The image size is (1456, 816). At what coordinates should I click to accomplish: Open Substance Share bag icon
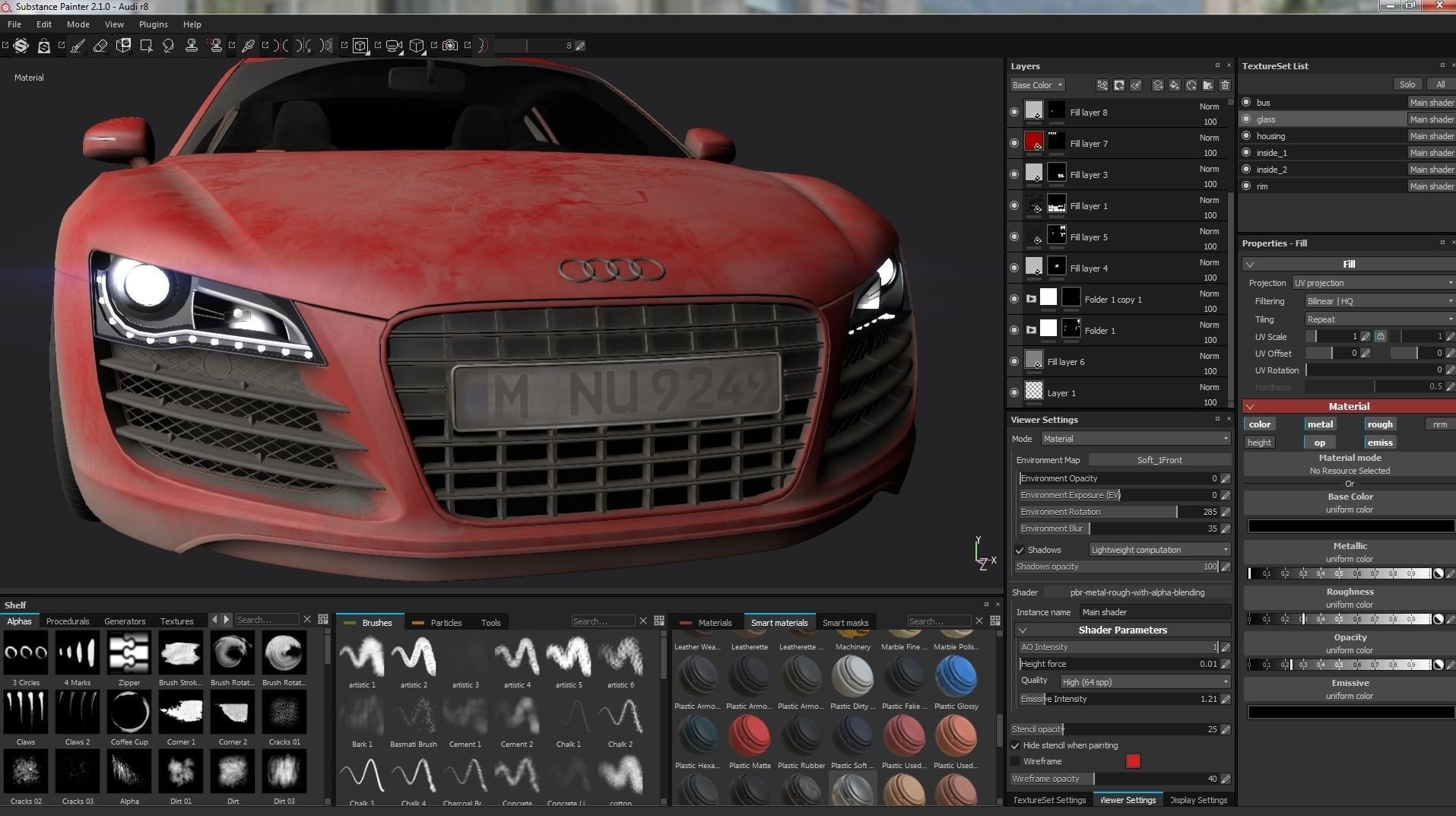click(44, 46)
